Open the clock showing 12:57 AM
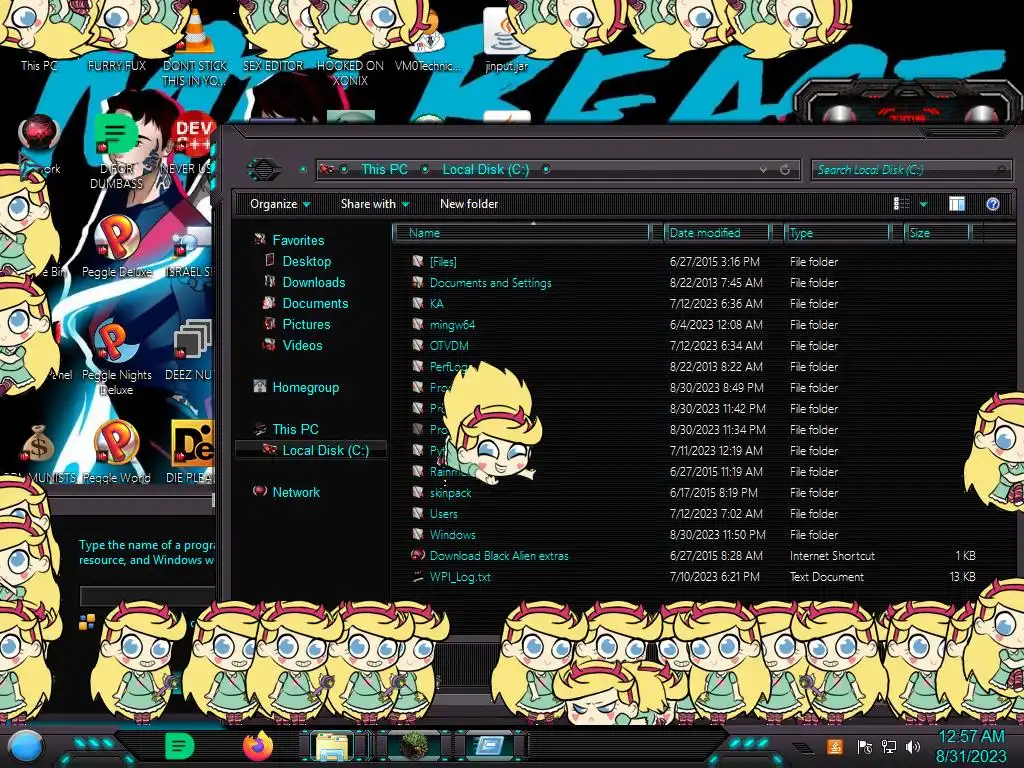The width and height of the screenshot is (1024, 768). [971, 746]
